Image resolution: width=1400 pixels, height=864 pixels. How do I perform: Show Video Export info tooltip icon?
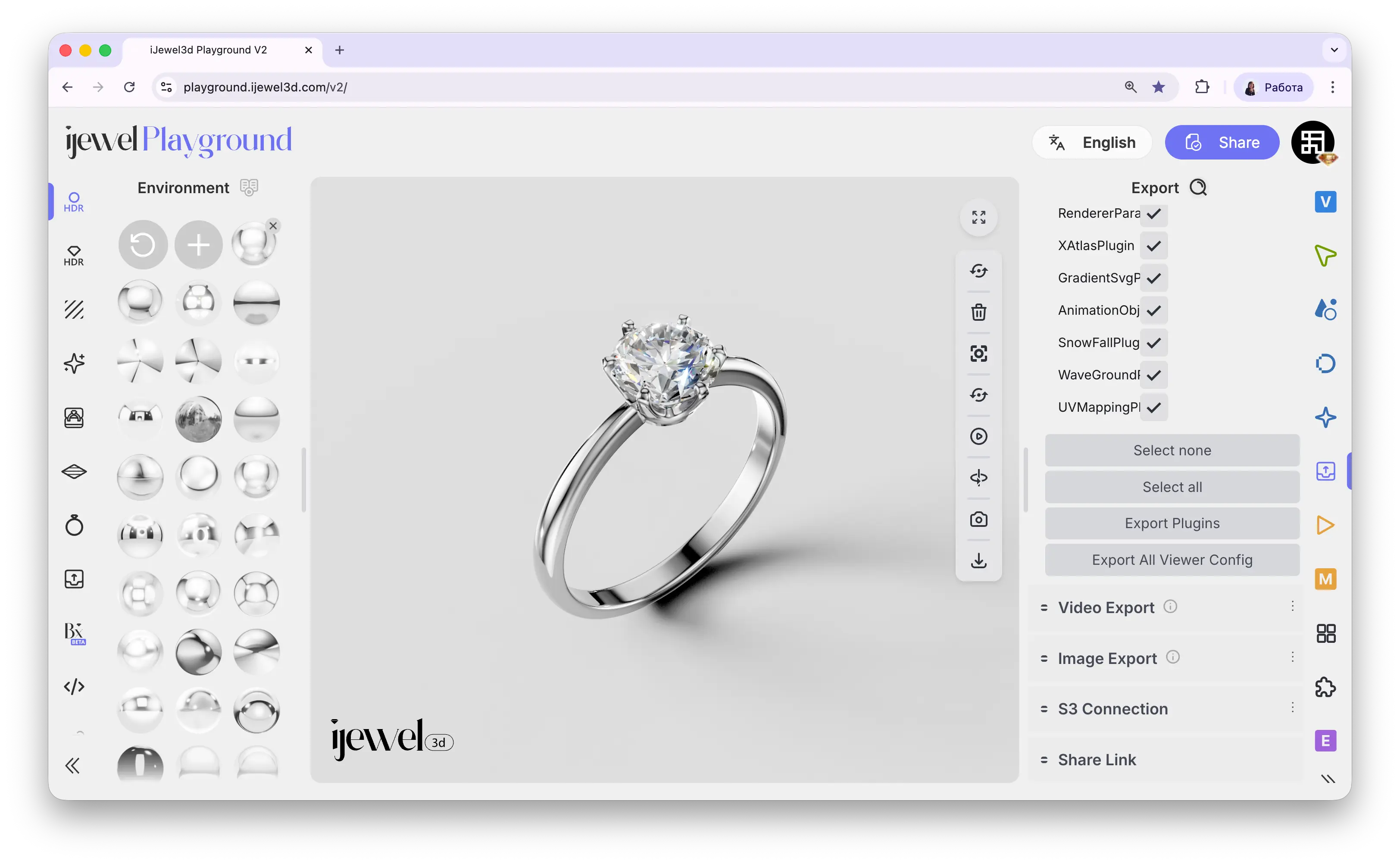(1170, 606)
